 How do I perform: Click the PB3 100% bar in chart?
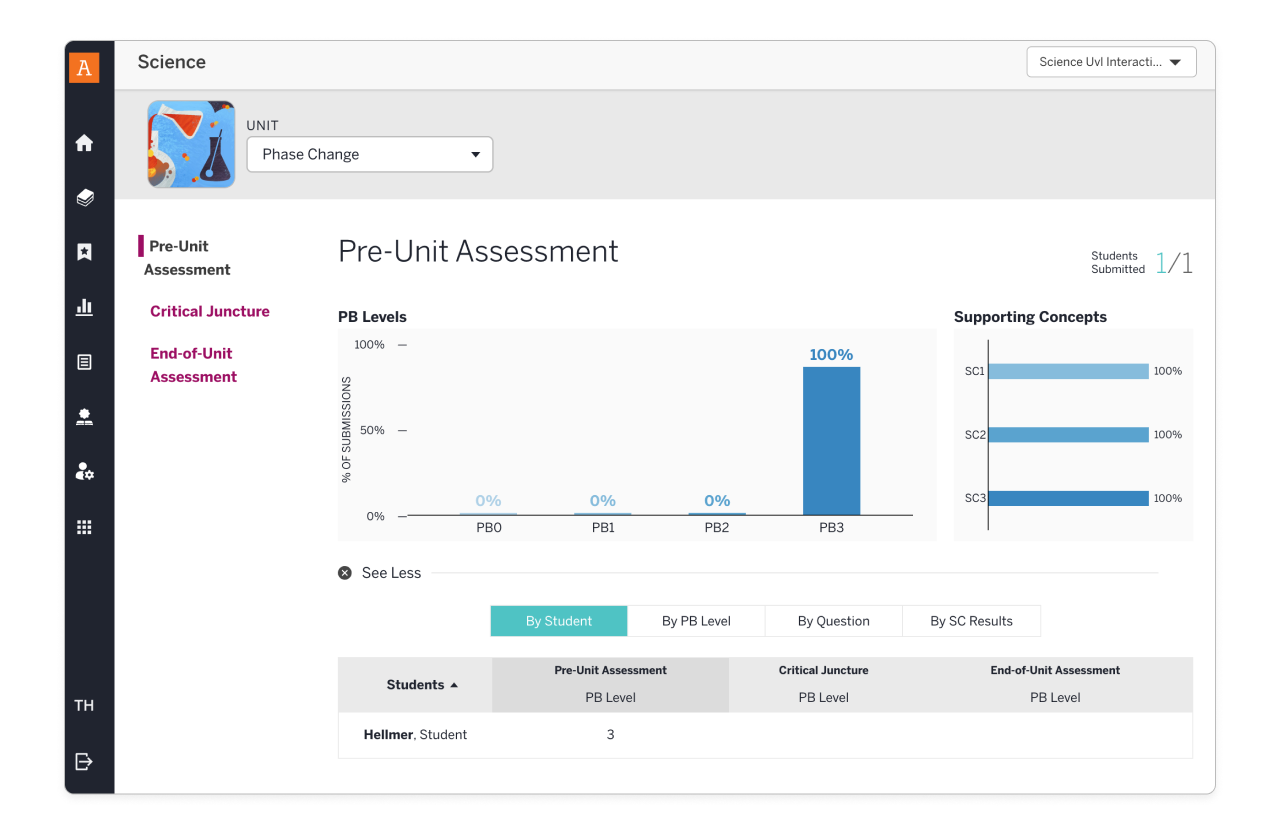coord(831,441)
